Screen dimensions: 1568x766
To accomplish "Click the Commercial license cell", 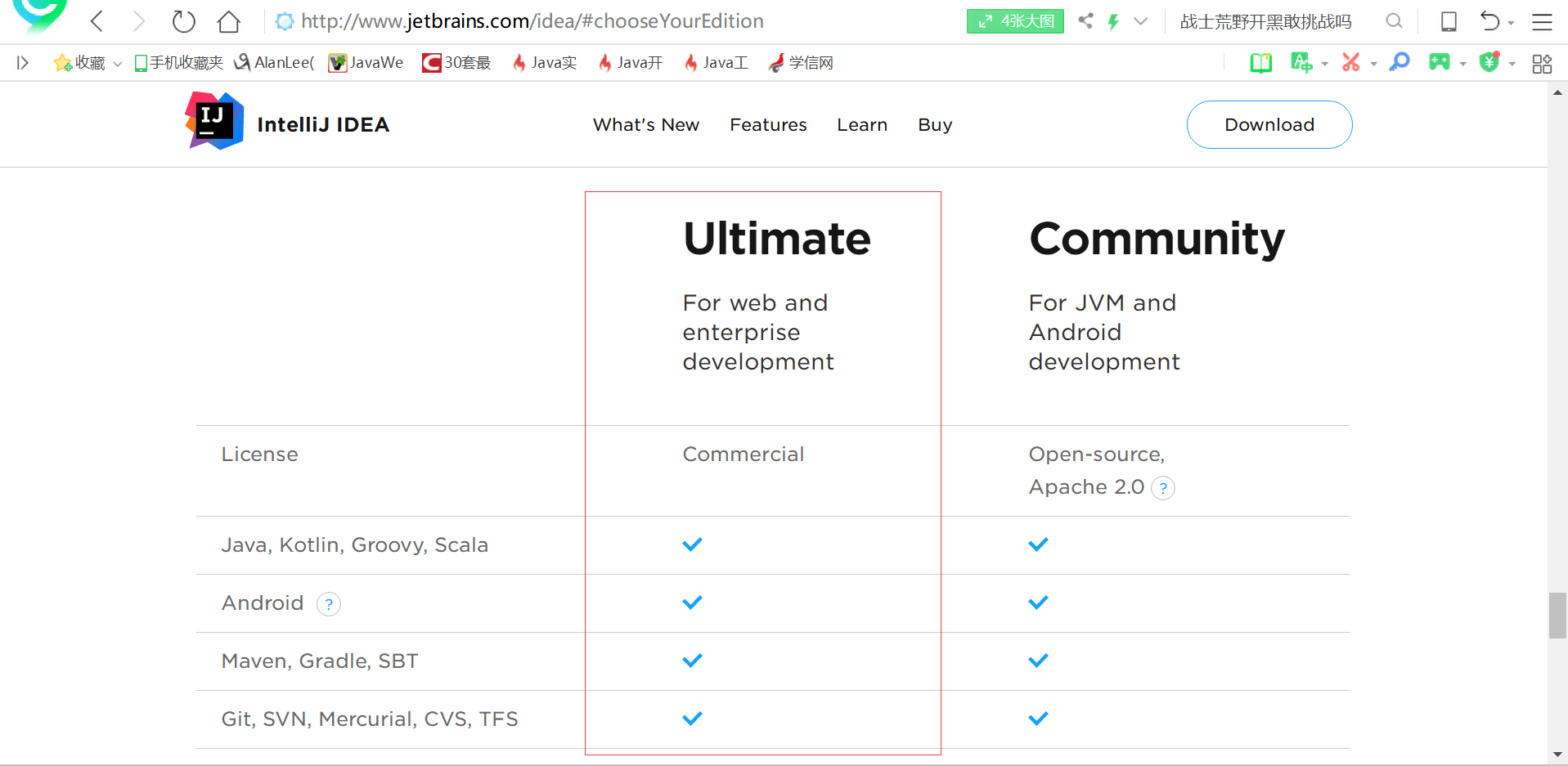I will (744, 454).
